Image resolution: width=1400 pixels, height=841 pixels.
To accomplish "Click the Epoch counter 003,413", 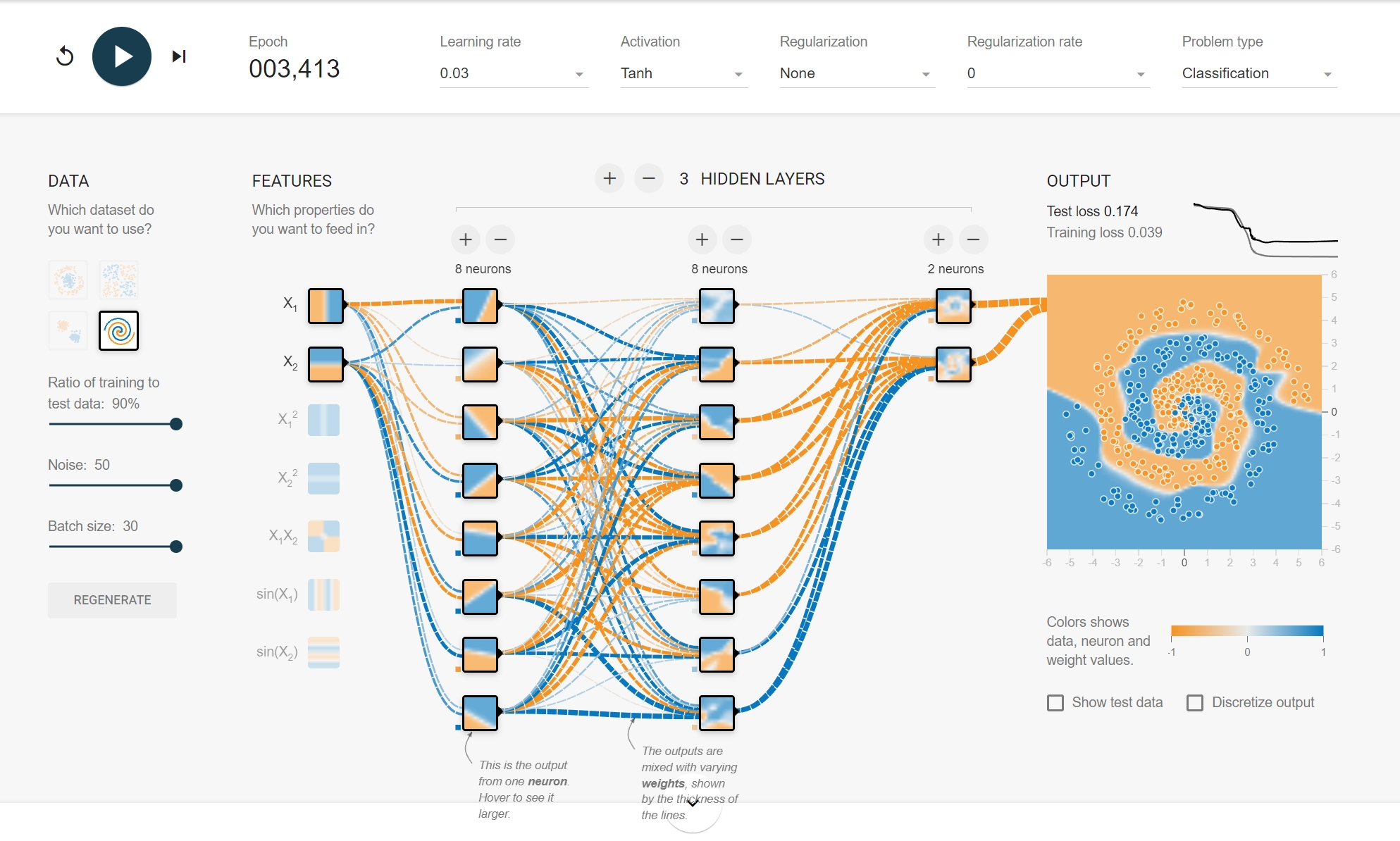I will pos(295,69).
